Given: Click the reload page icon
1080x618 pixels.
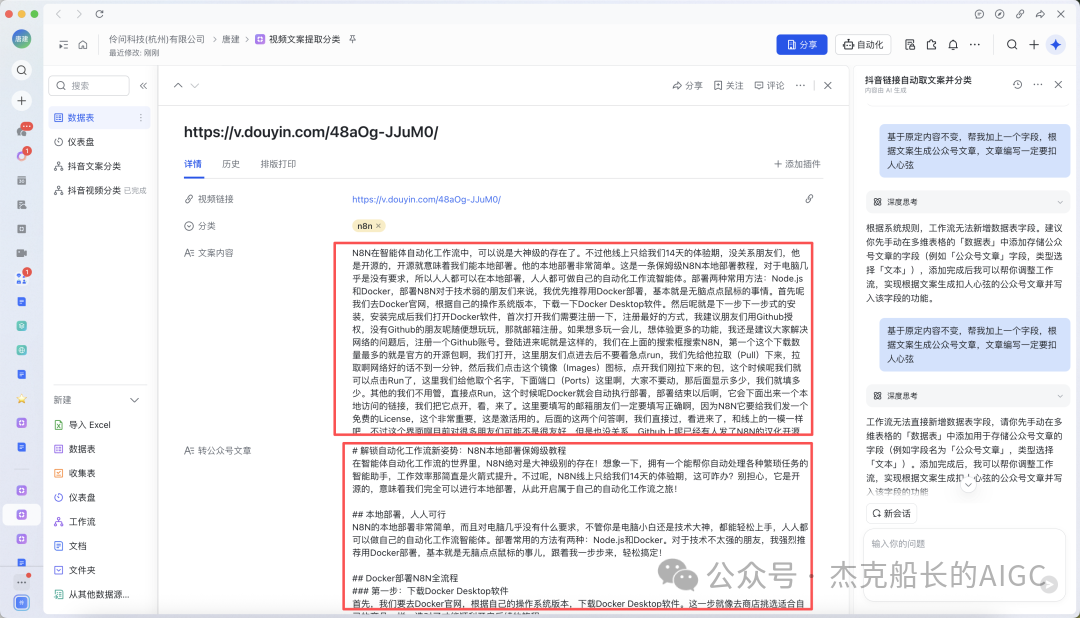Looking at the screenshot, I should click(x=99, y=14).
